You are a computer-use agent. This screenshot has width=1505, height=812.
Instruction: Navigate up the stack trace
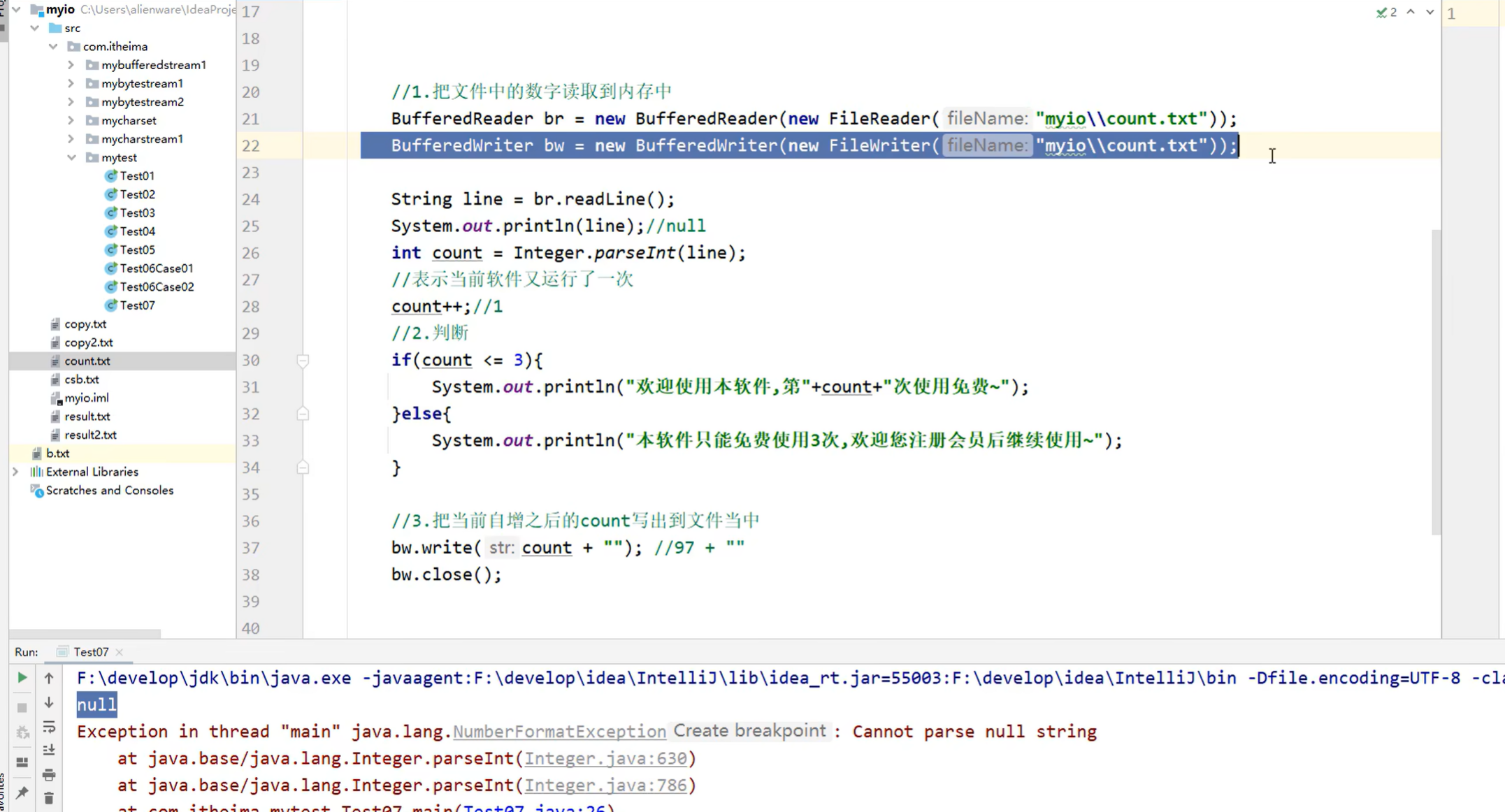click(48, 677)
